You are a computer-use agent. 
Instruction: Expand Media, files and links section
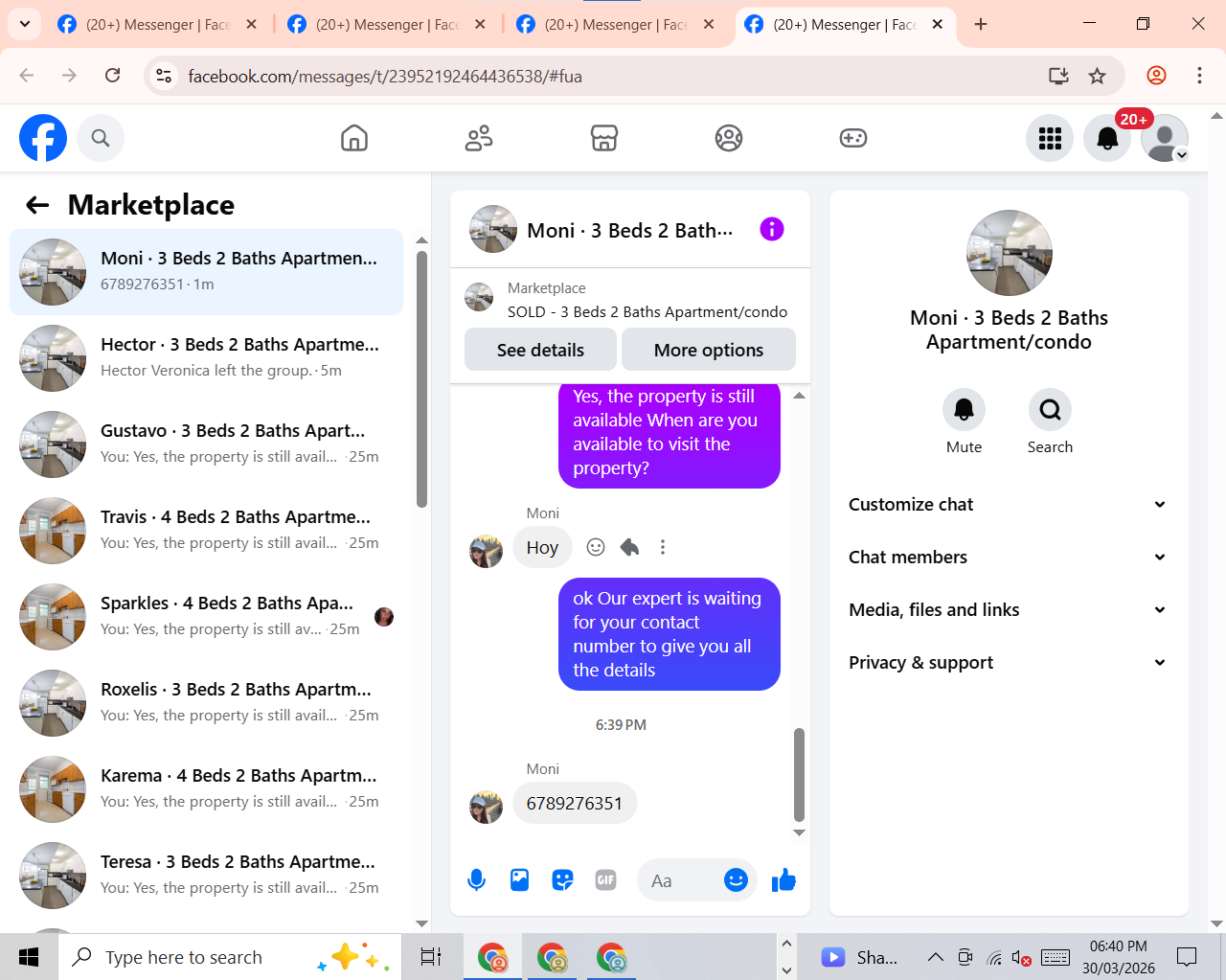(1009, 610)
